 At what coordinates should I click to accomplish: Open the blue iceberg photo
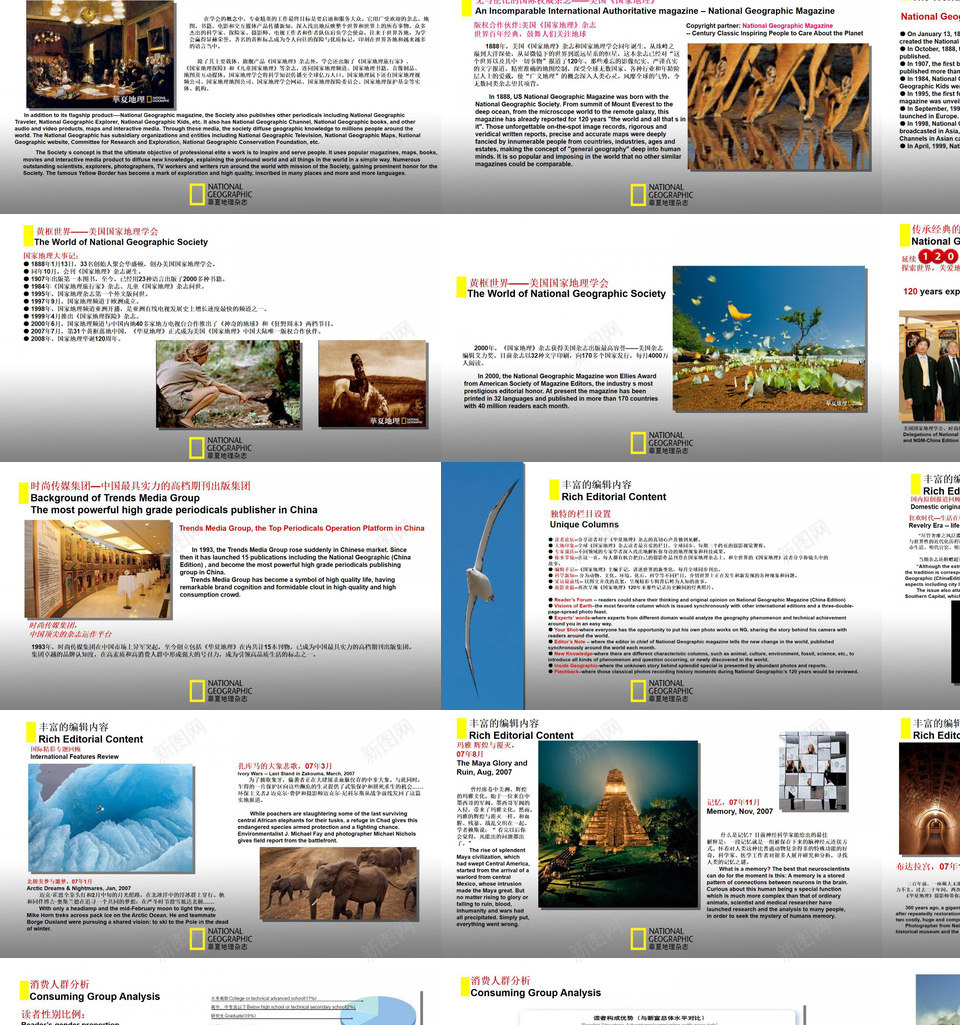coord(111,817)
